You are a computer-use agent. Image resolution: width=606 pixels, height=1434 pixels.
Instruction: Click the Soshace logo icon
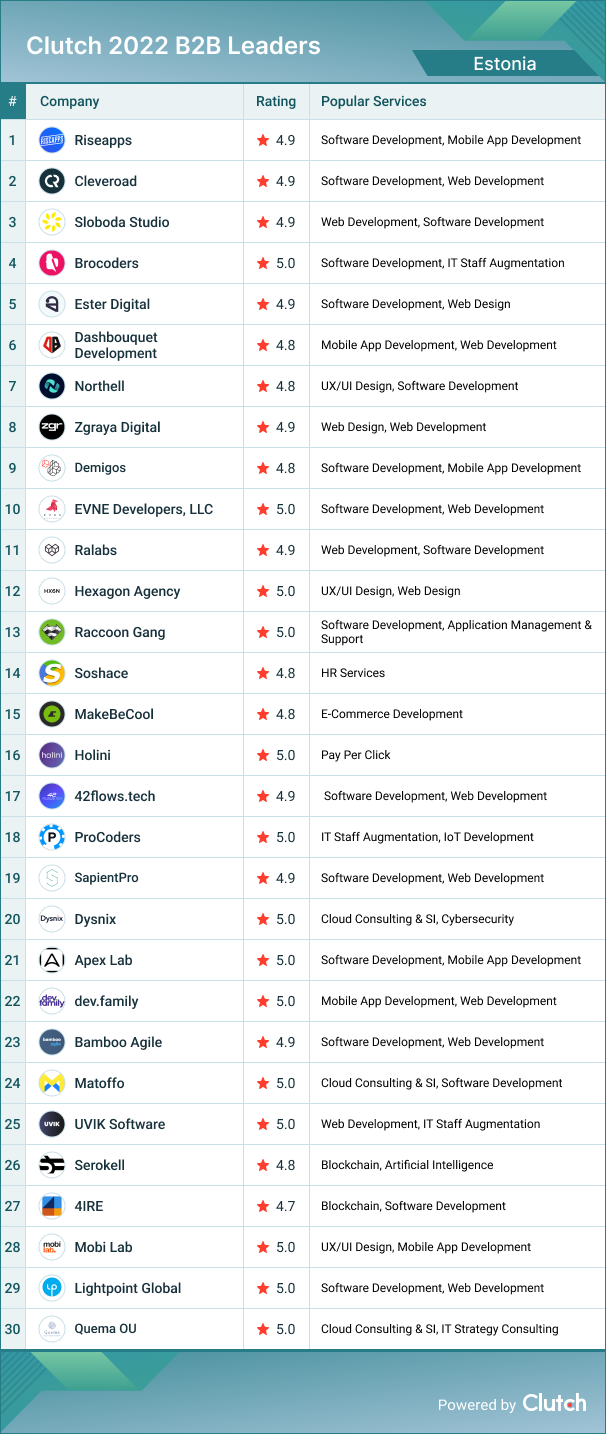click(x=52, y=673)
